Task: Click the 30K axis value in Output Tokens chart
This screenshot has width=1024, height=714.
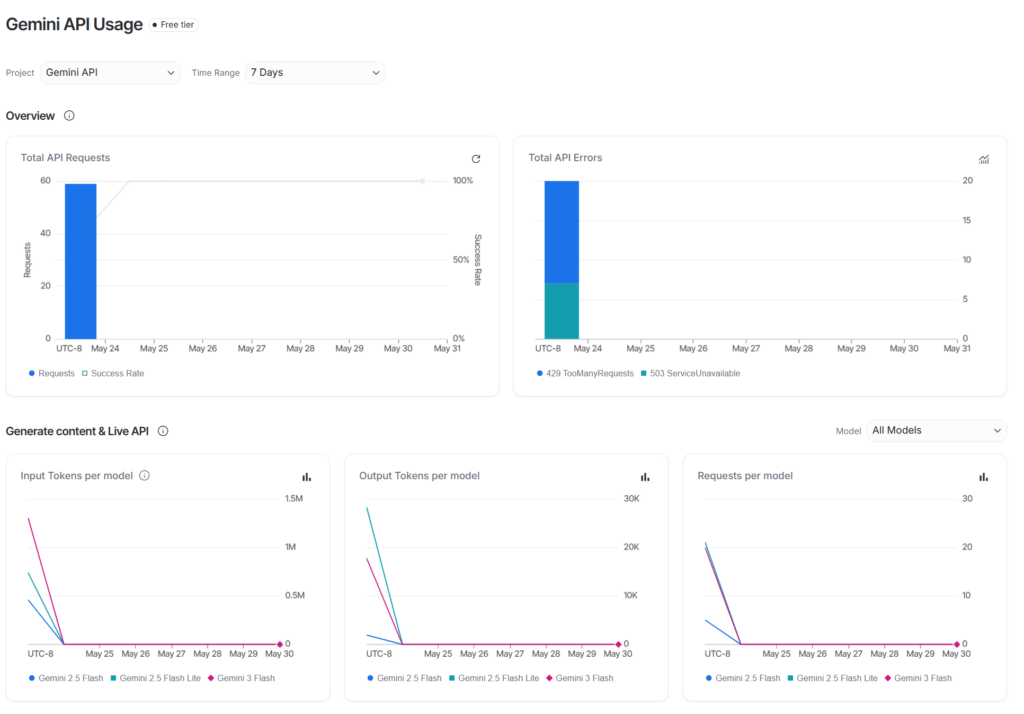Action: pos(632,498)
